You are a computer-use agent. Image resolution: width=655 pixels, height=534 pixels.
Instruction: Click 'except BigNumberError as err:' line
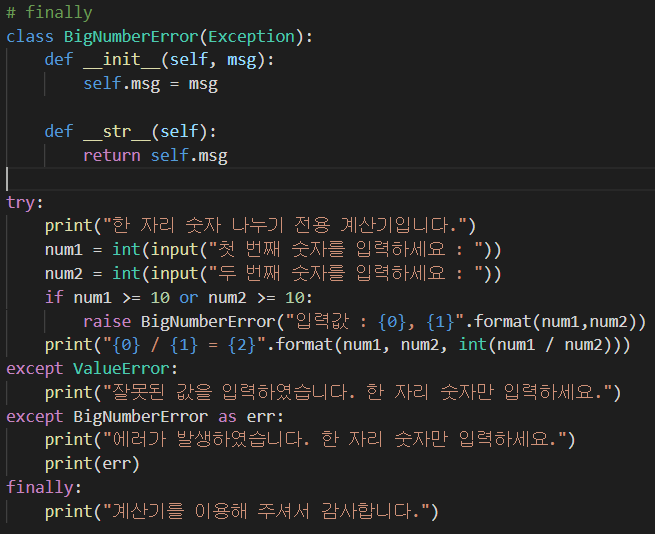tap(145, 417)
